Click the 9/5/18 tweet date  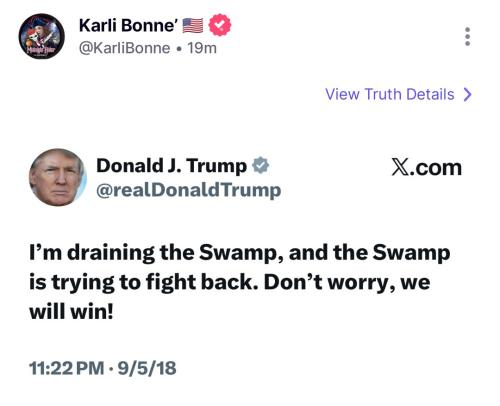click(147, 368)
